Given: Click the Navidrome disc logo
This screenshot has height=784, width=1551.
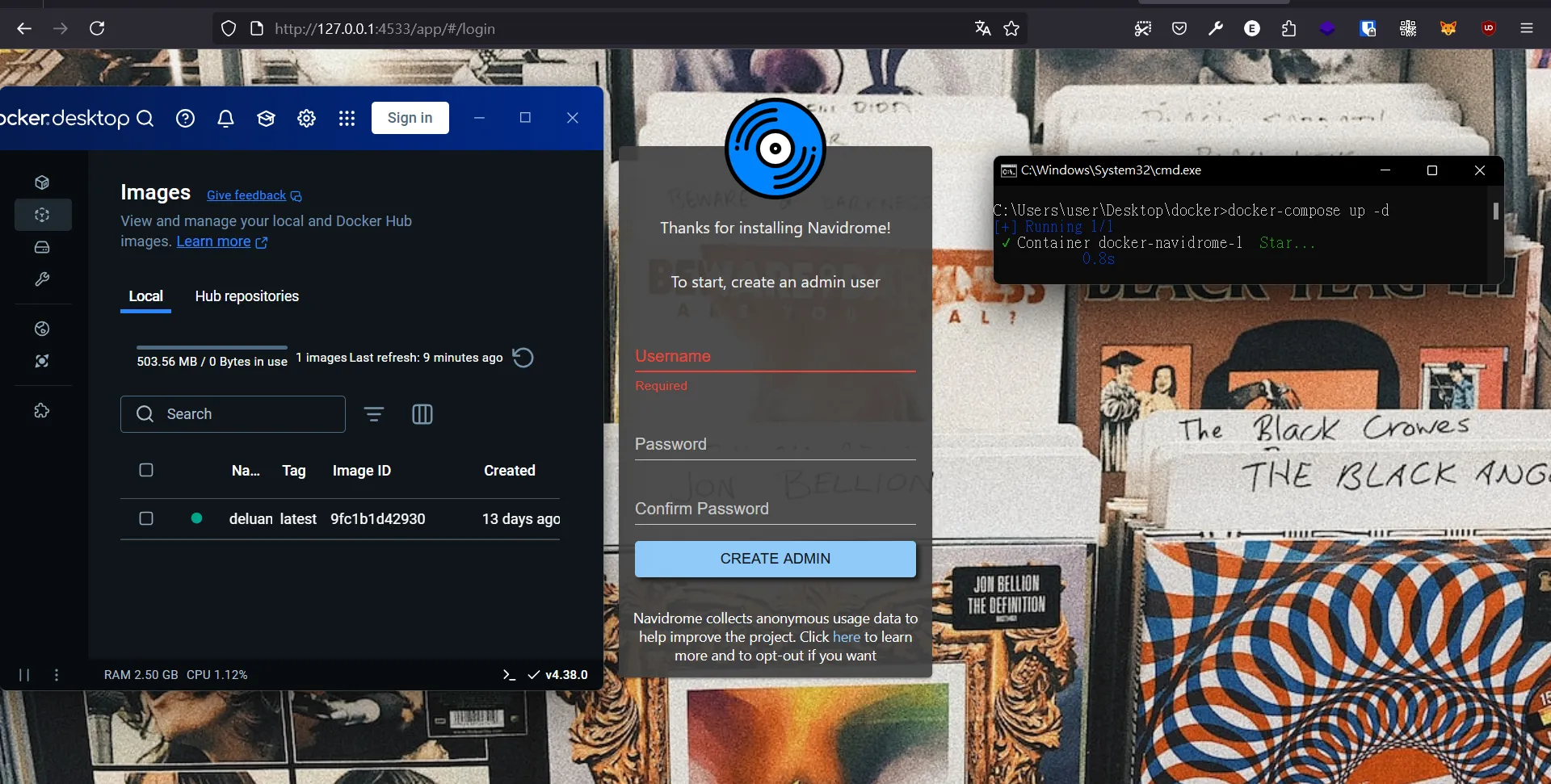Looking at the screenshot, I should click(x=775, y=149).
